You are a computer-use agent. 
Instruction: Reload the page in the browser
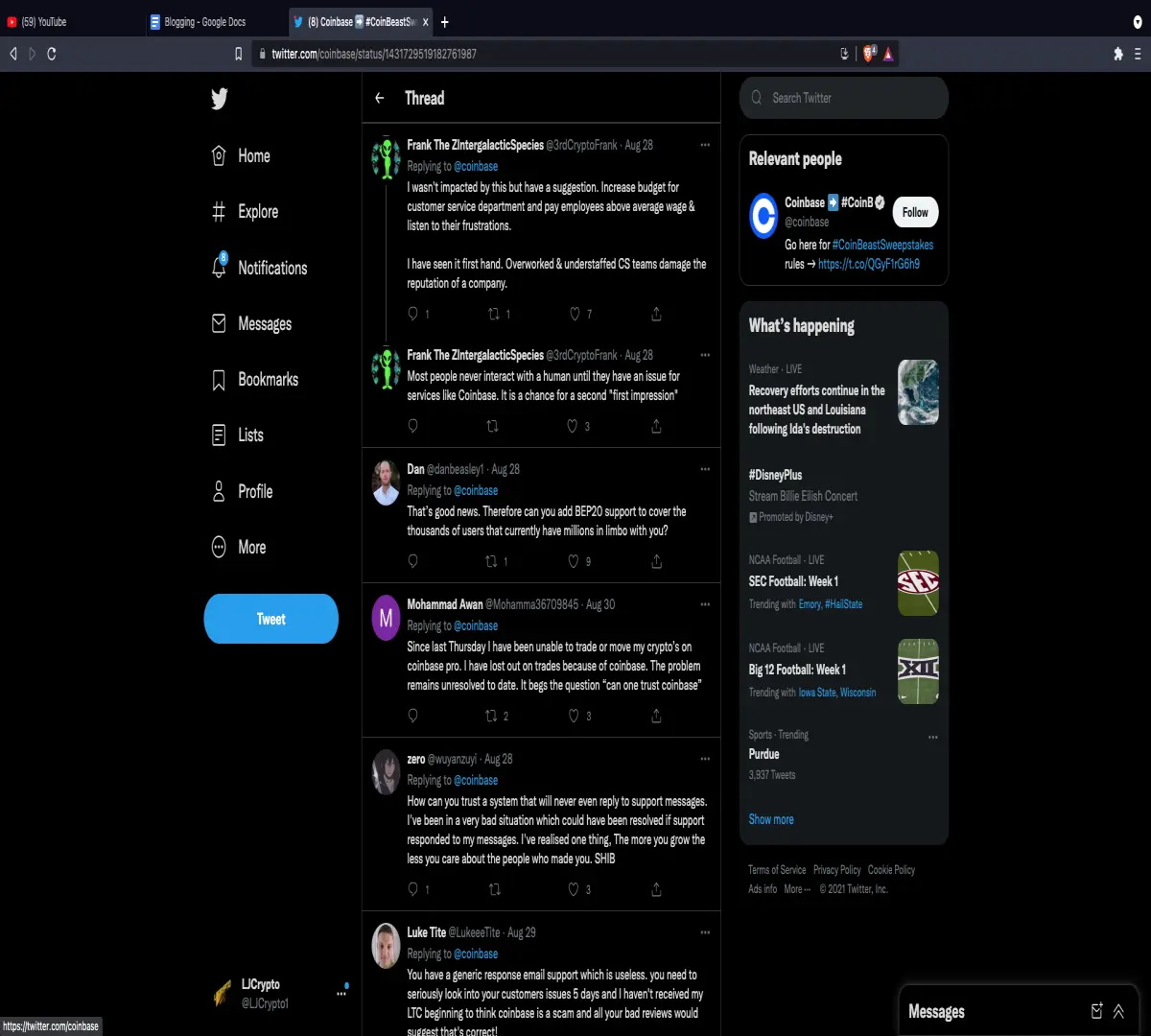tap(51, 54)
